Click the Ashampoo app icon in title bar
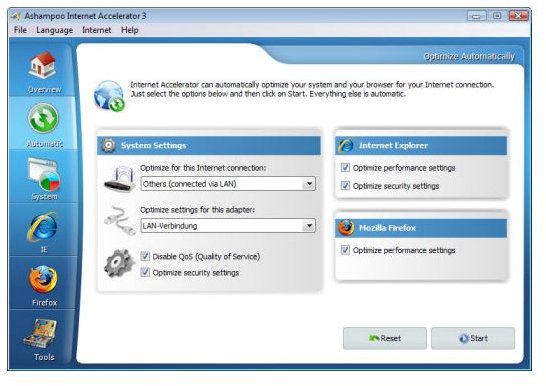 [16, 16]
